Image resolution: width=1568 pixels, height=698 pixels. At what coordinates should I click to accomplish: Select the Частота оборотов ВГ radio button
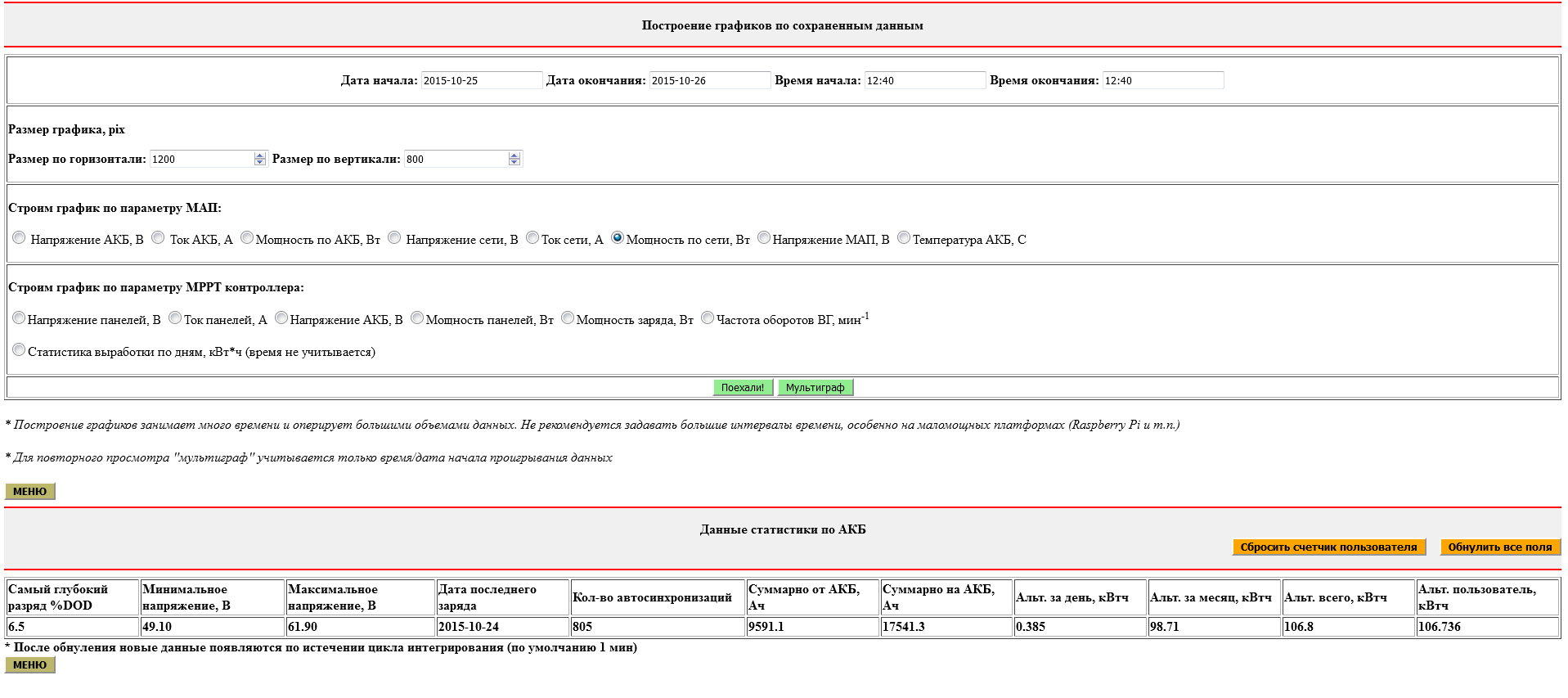pyautogui.click(x=708, y=318)
